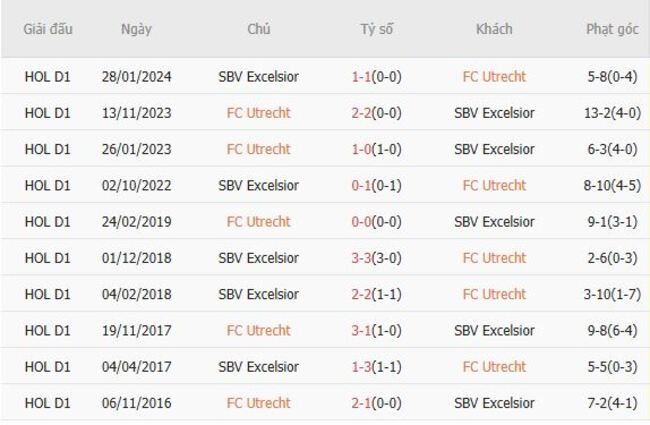Viewport: 650px width, 425px height.
Task: Click FC Utrecht in the 28/01/2024 match
Action: (x=494, y=77)
